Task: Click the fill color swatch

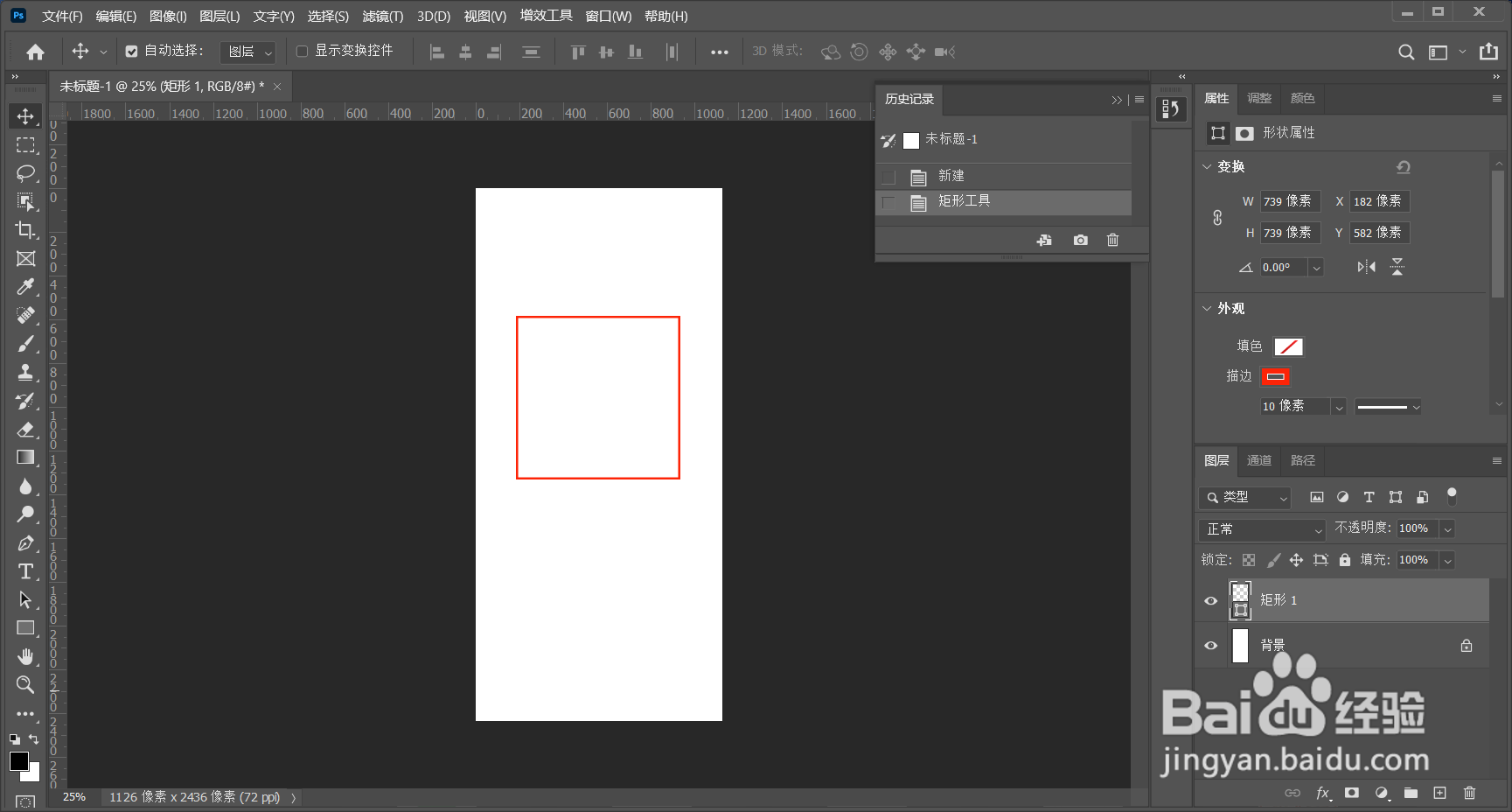Action: [1289, 346]
